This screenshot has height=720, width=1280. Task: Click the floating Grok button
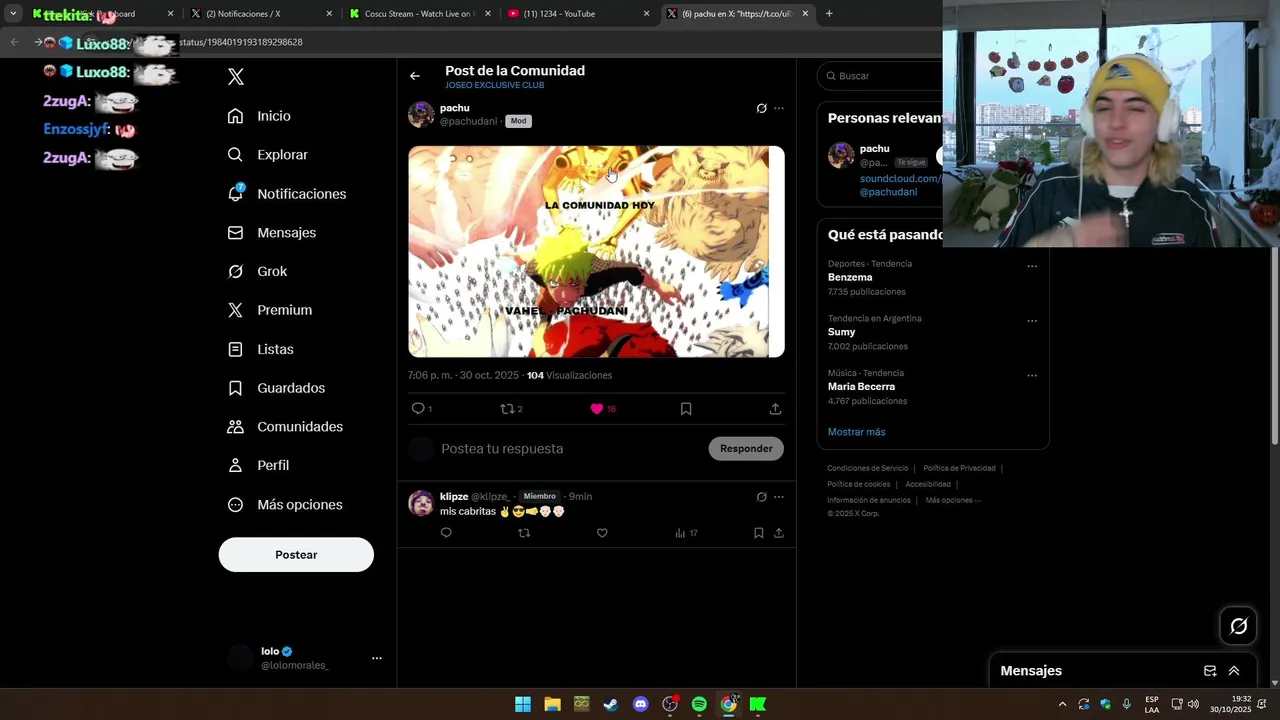click(x=1239, y=626)
